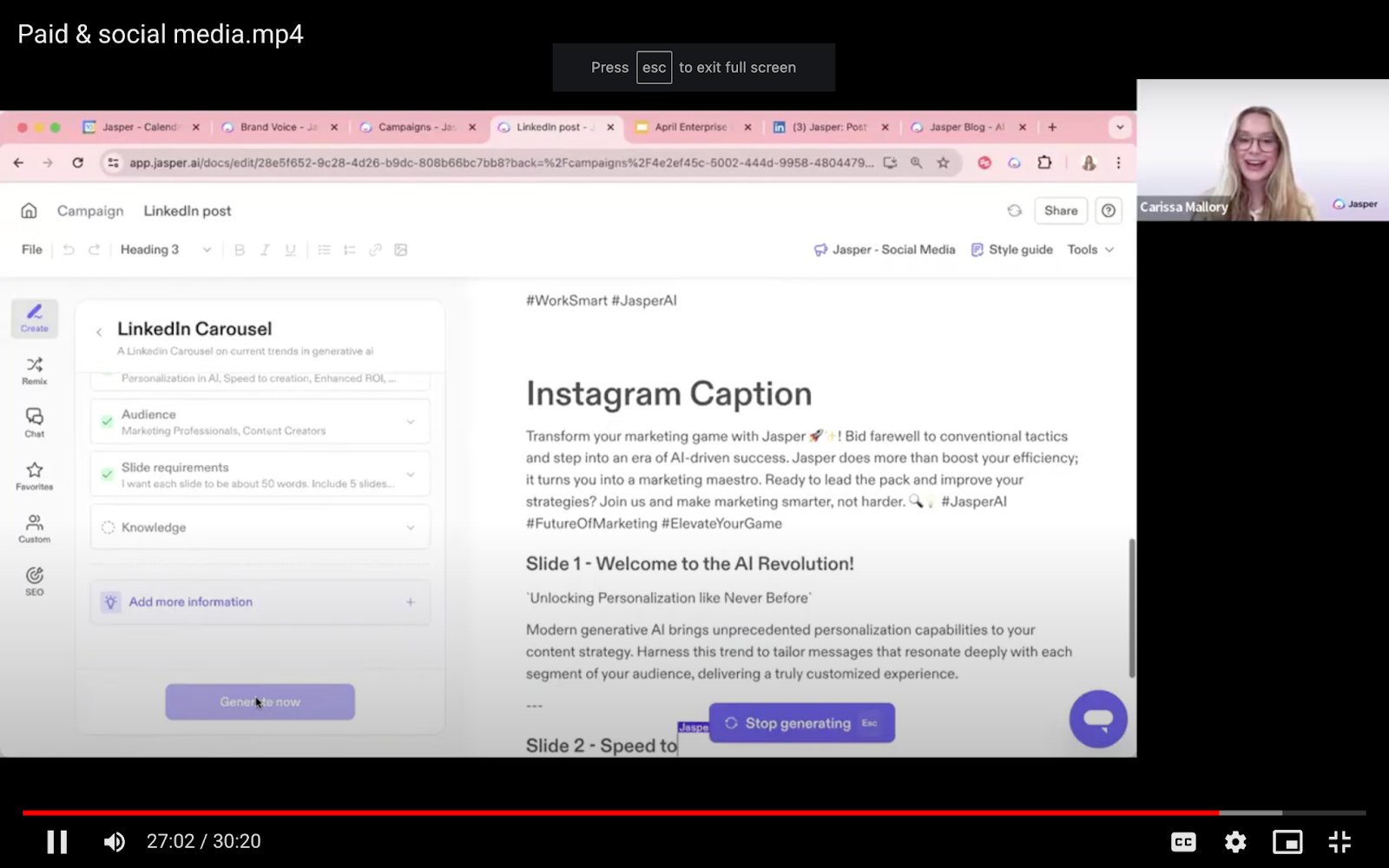Viewport: 1389px width, 868px height.
Task: Toggle the Audience green checkmark
Action: [x=107, y=421]
